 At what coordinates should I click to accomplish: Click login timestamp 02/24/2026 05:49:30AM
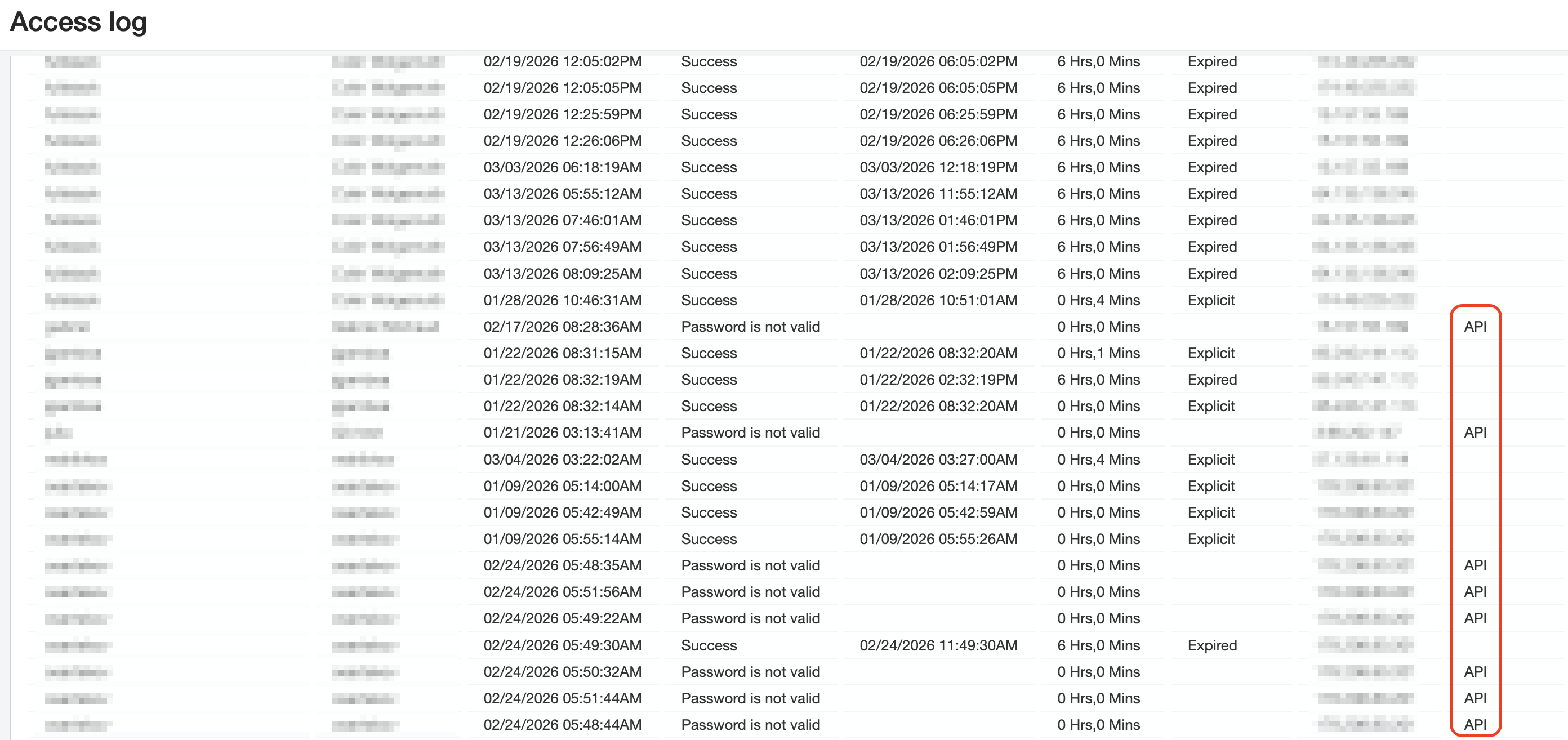pos(563,645)
